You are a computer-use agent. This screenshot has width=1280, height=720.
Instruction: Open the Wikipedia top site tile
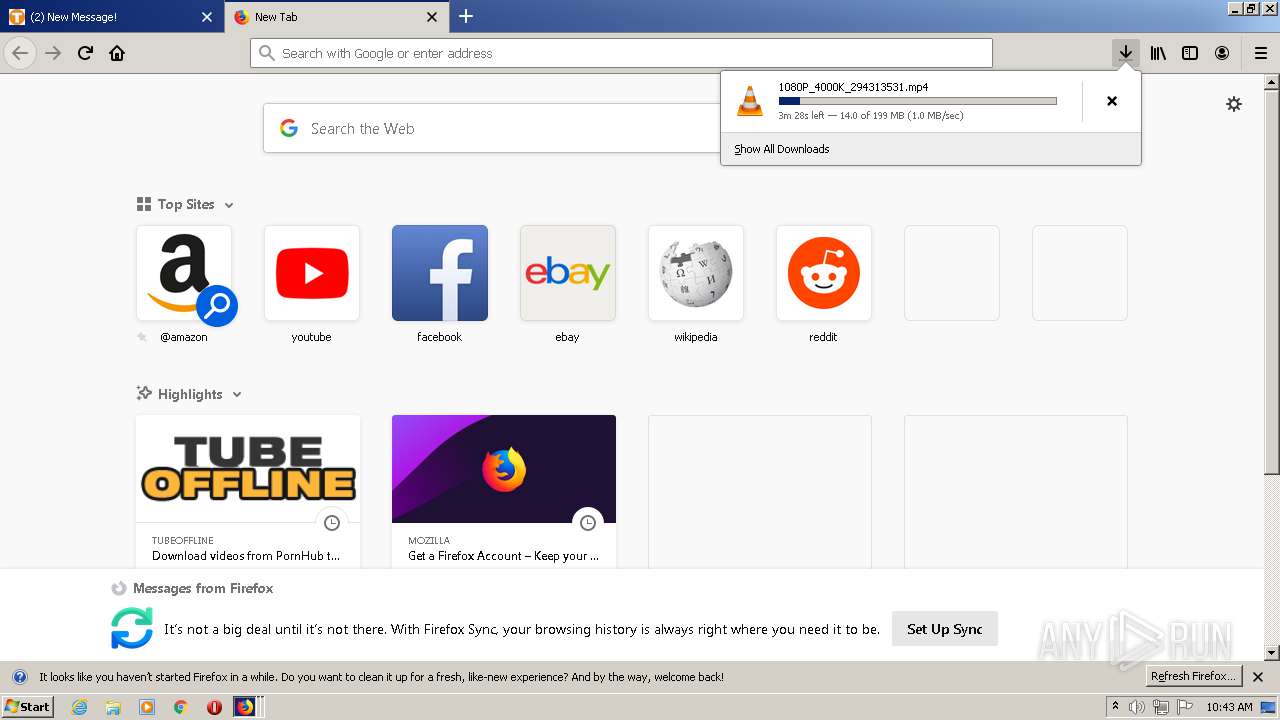pos(696,273)
